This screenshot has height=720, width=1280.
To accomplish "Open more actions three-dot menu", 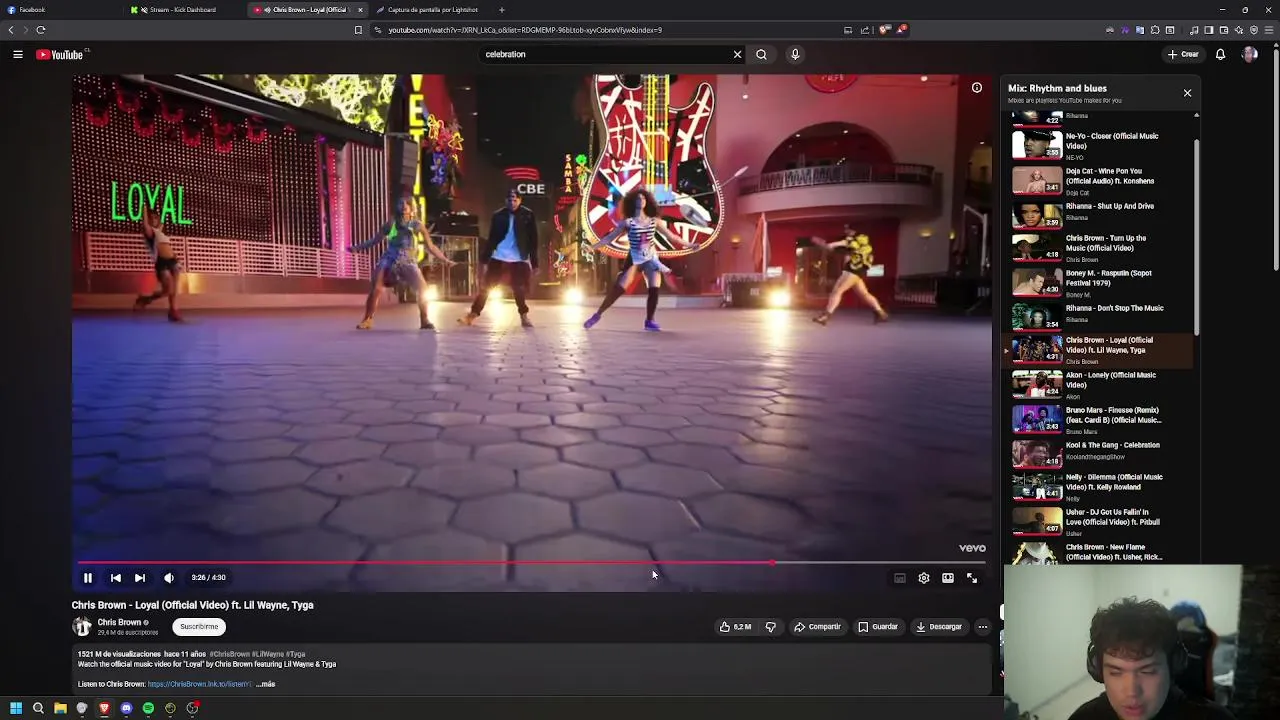I will [983, 627].
